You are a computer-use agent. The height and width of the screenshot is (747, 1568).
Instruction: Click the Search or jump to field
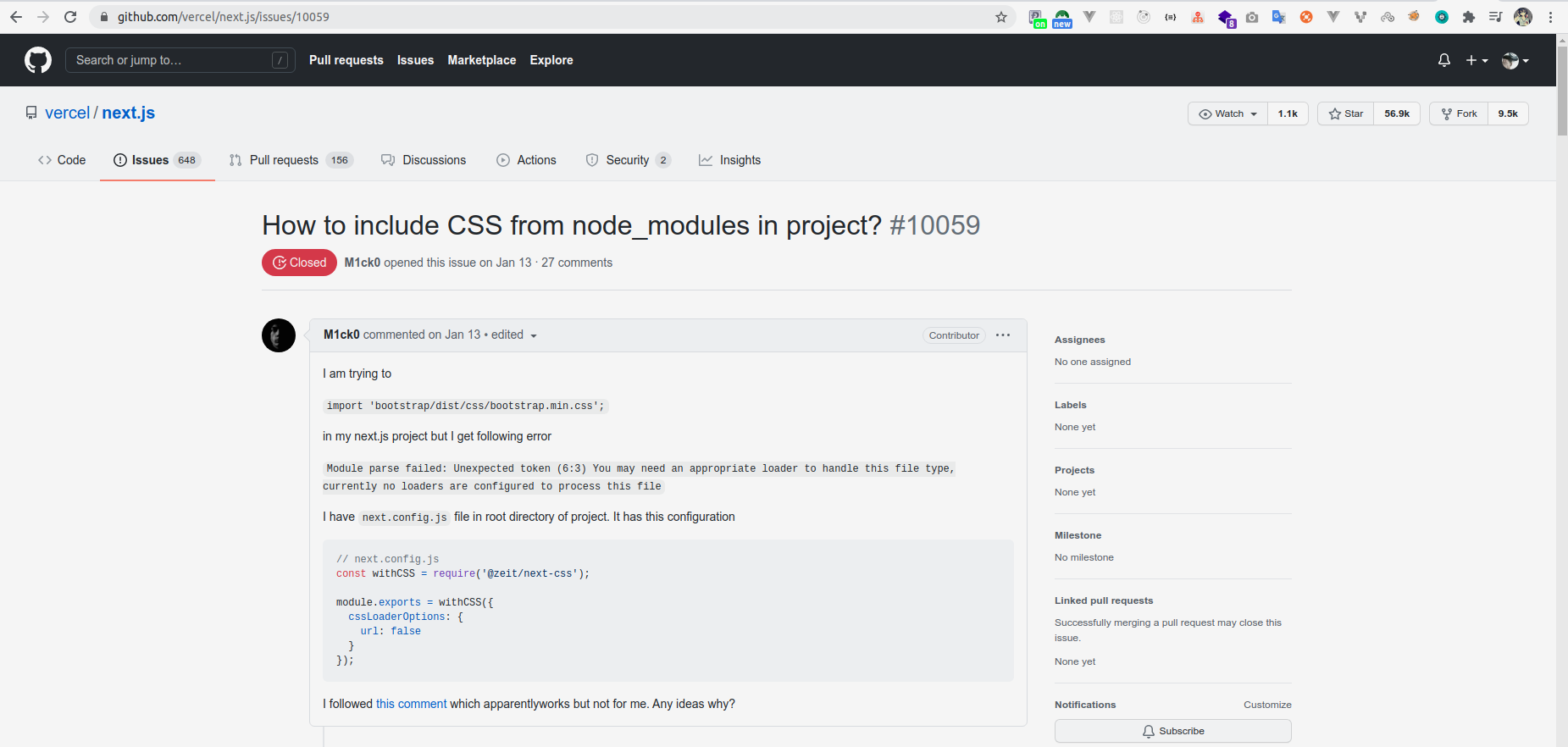[180, 60]
